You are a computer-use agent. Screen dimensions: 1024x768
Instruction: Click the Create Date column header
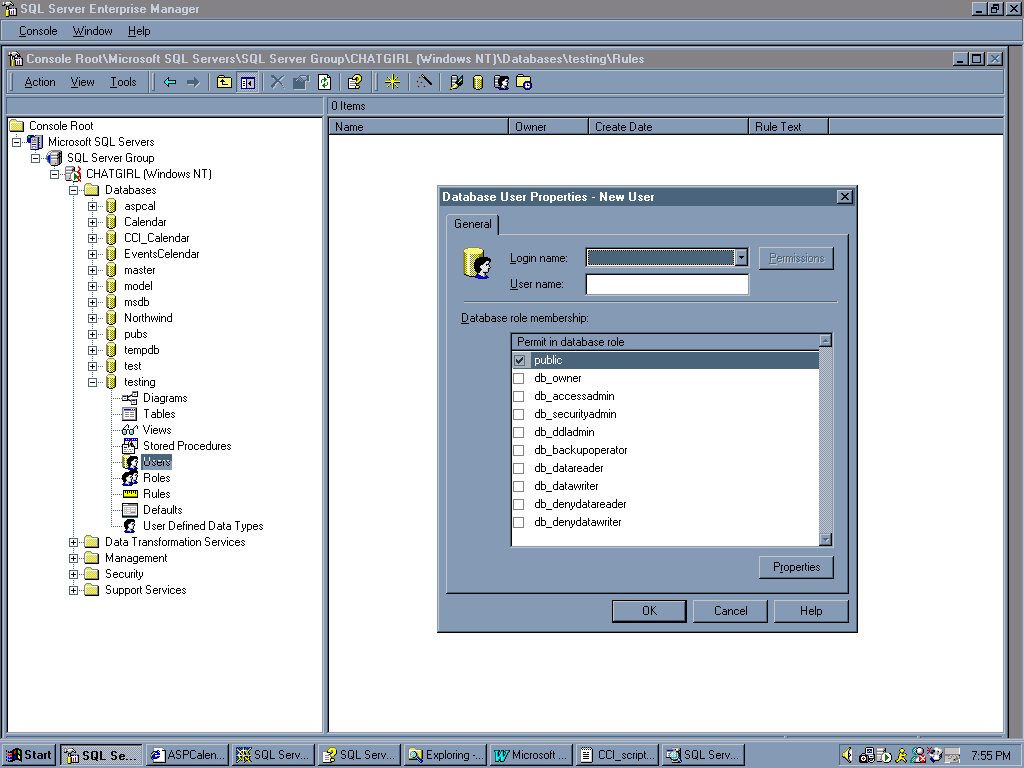point(668,127)
